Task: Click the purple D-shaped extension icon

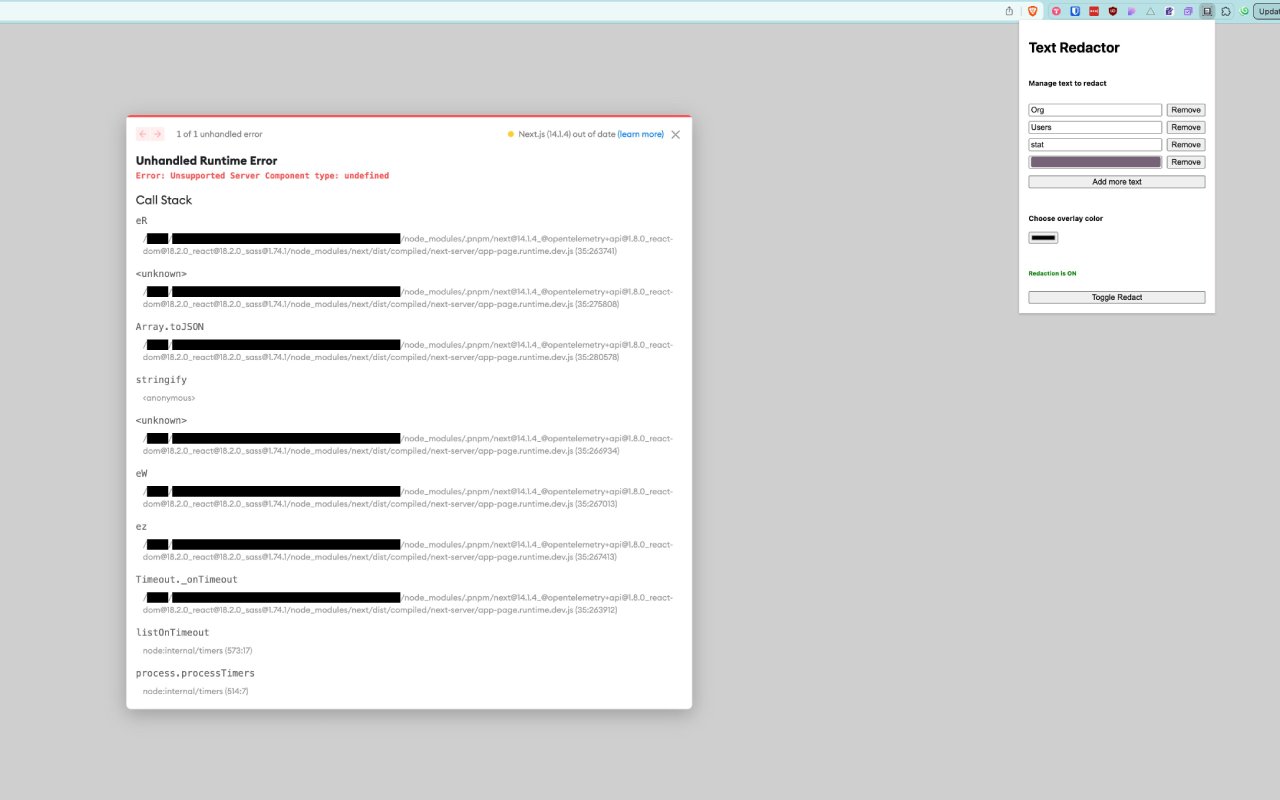Action: (x=1131, y=11)
